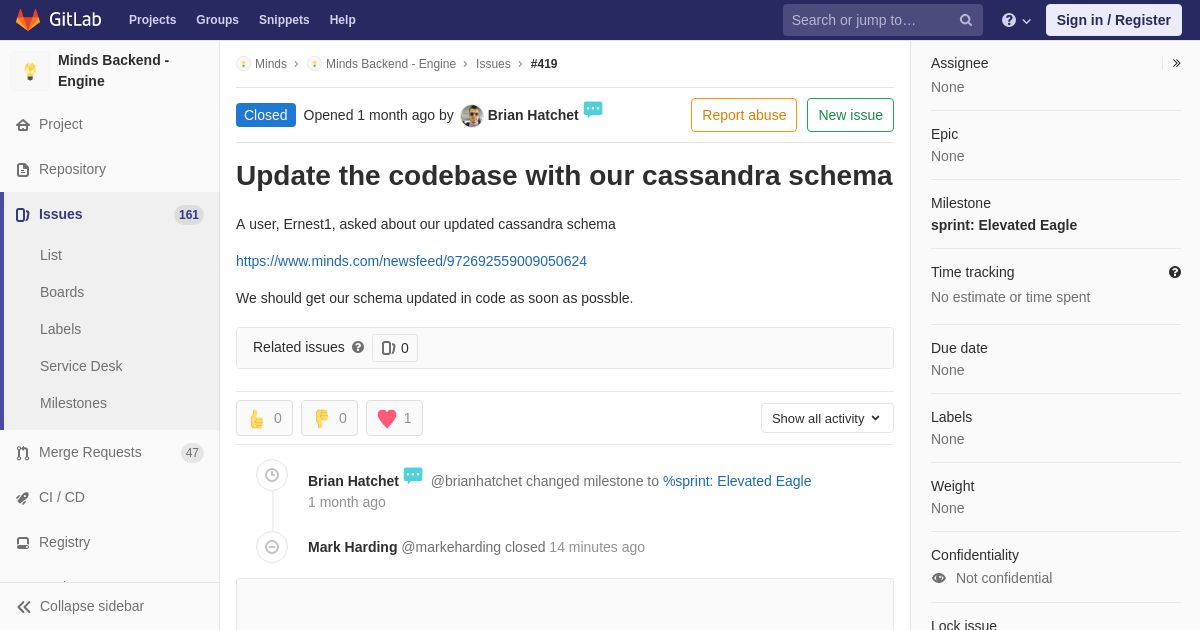The width and height of the screenshot is (1200, 630).
Task: Click the thumbs down reaction
Action: tap(329, 418)
